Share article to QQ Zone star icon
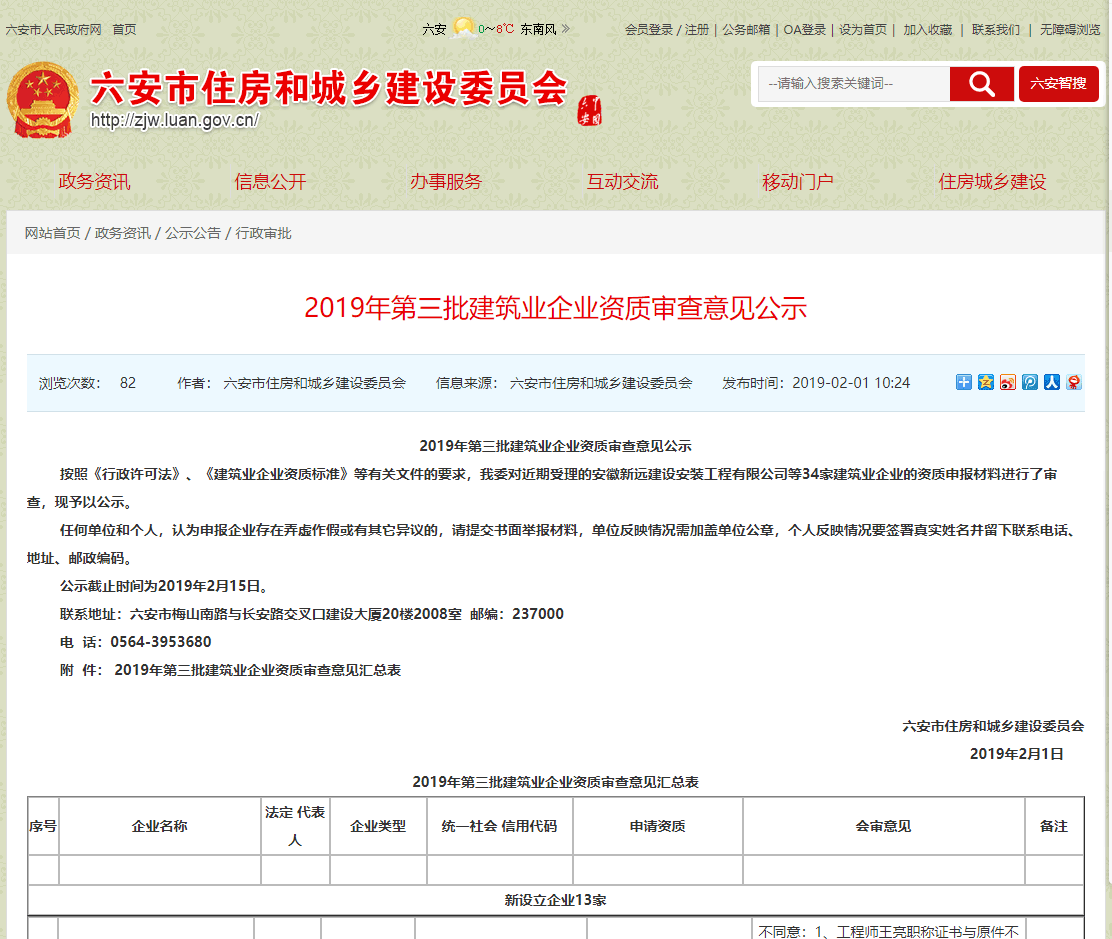Image resolution: width=1112 pixels, height=939 pixels. (985, 383)
